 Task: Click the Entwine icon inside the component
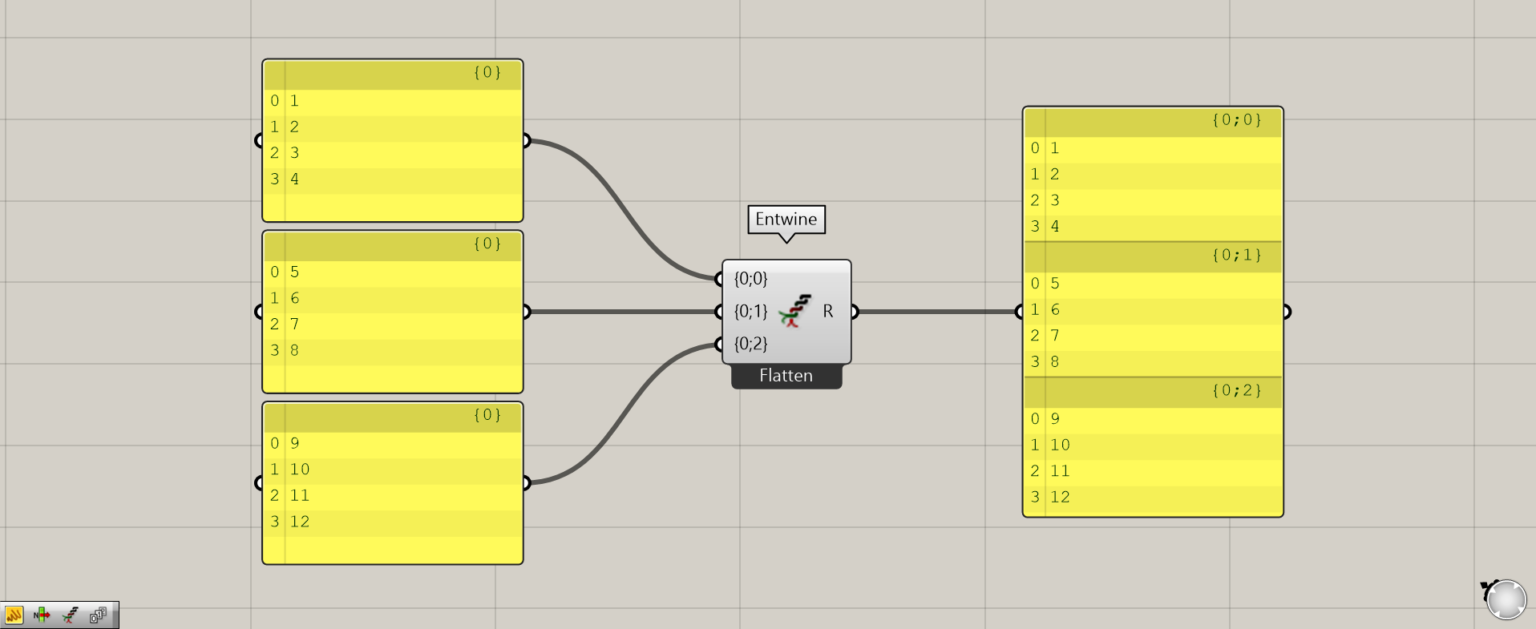795,311
